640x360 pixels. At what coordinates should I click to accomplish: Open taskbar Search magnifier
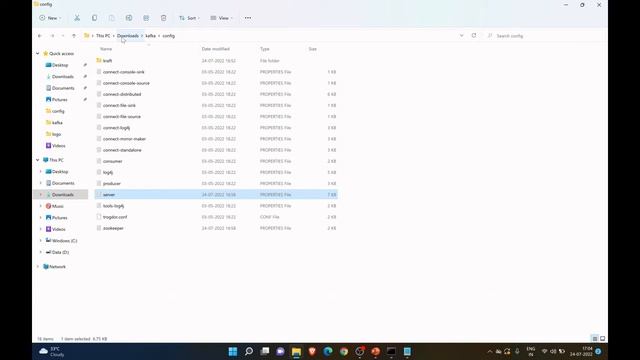click(249, 351)
